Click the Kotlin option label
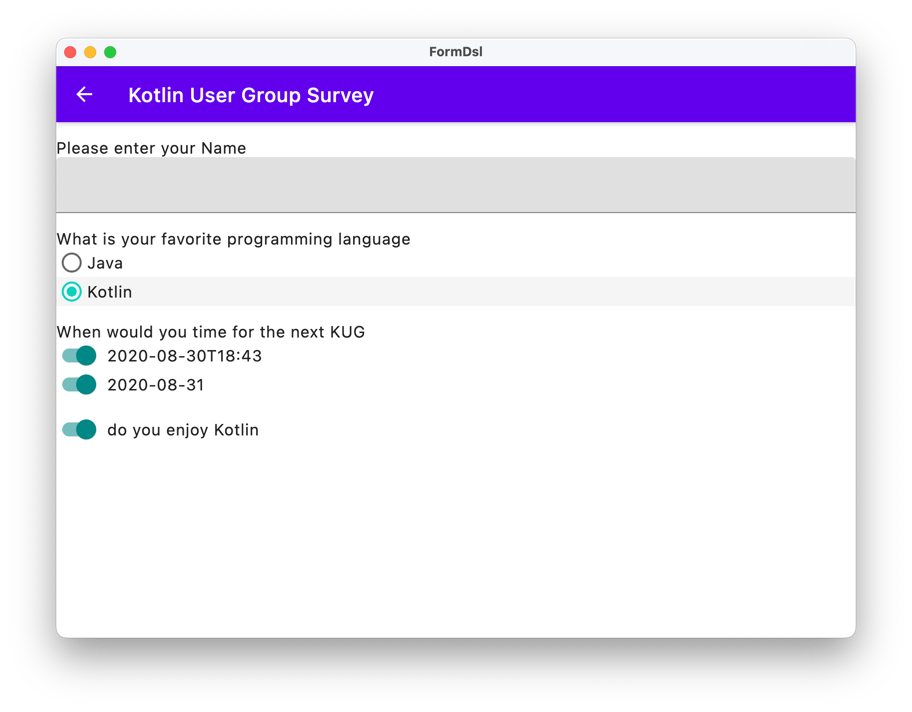912x712 pixels. (x=109, y=292)
